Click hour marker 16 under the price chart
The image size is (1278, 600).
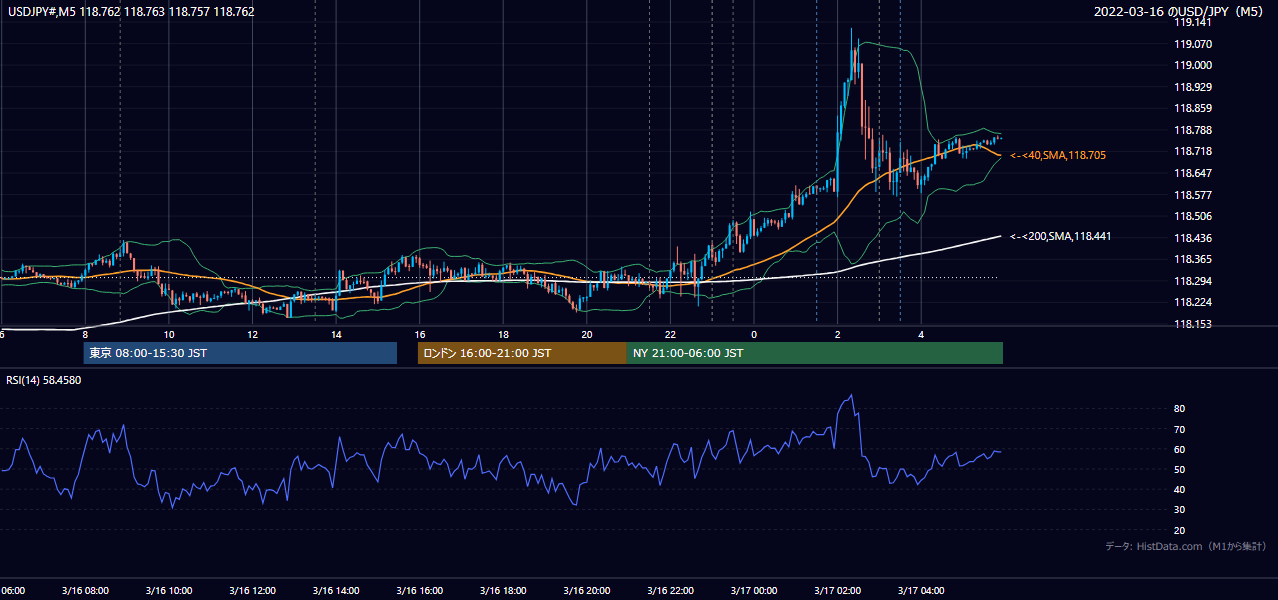[x=420, y=335]
